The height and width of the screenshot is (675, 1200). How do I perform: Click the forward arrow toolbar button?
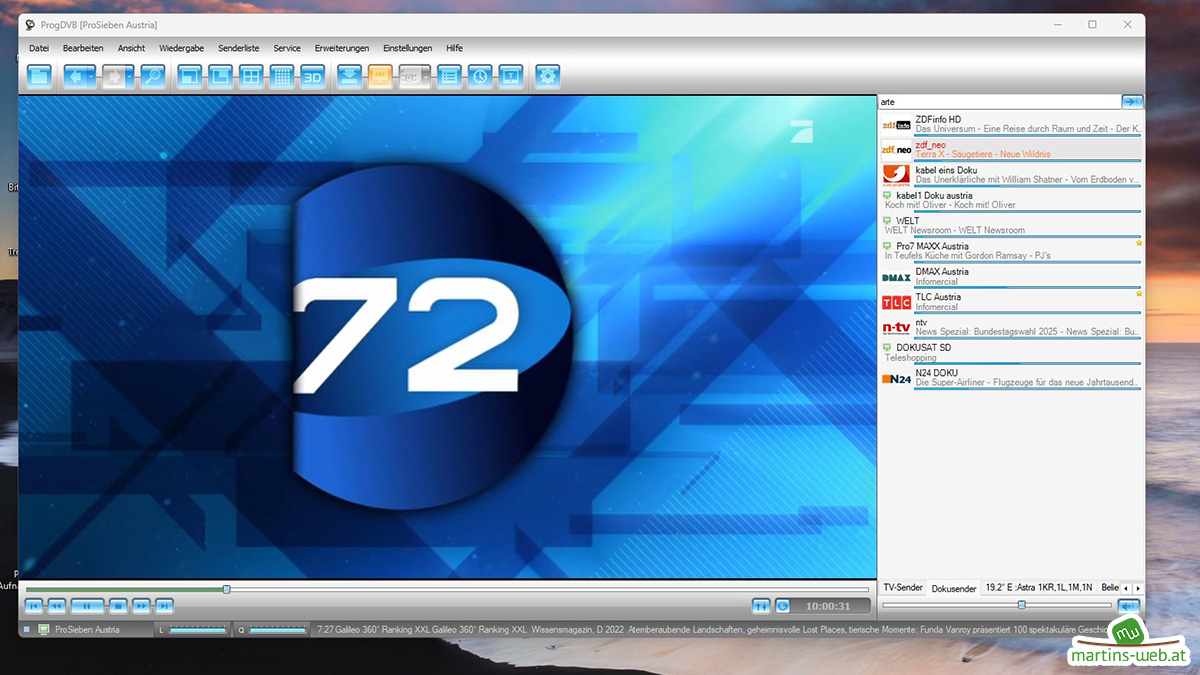[x=113, y=76]
